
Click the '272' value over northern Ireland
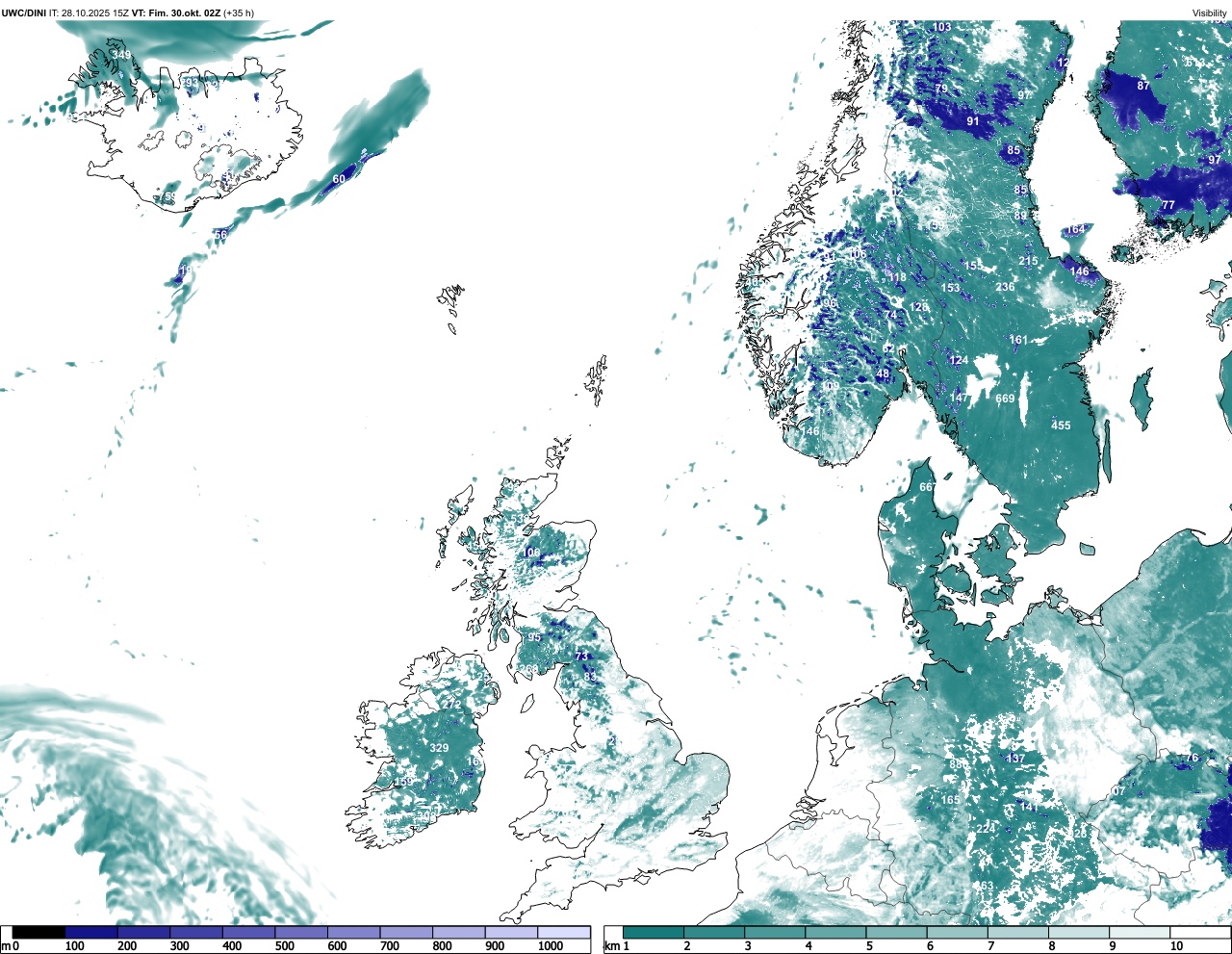point(452,705)
